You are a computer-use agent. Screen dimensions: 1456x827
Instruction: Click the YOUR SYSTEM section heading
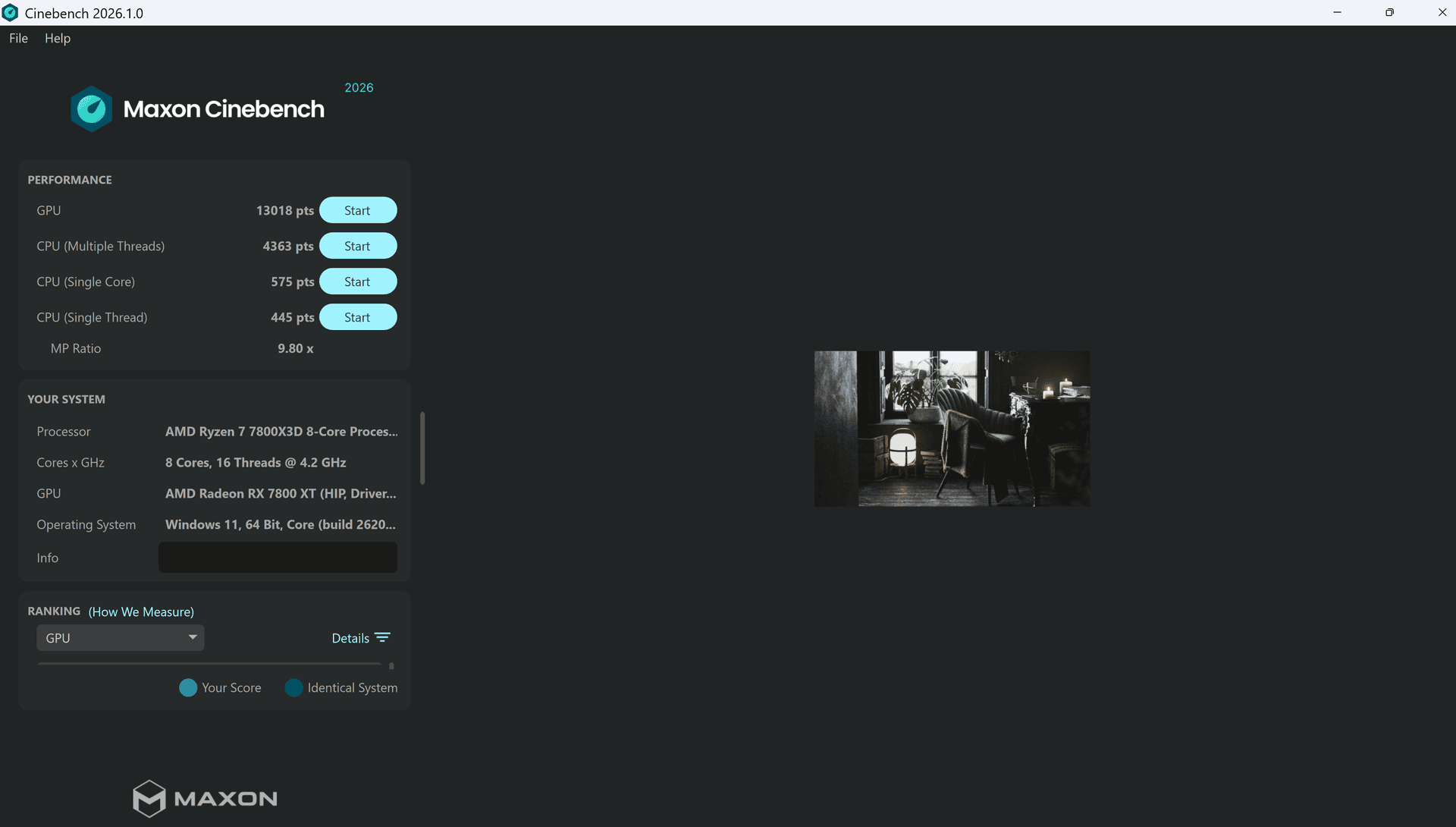[67, 399]
